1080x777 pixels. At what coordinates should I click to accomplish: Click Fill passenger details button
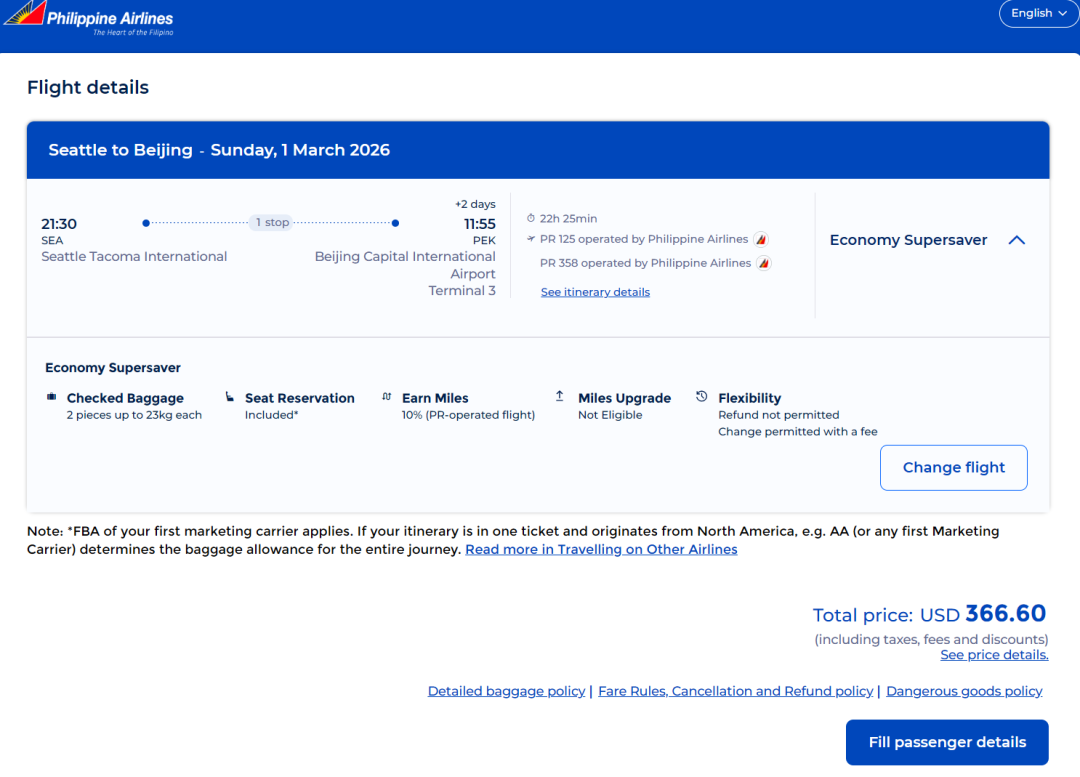pyautogui.click(x=947, y=742)
